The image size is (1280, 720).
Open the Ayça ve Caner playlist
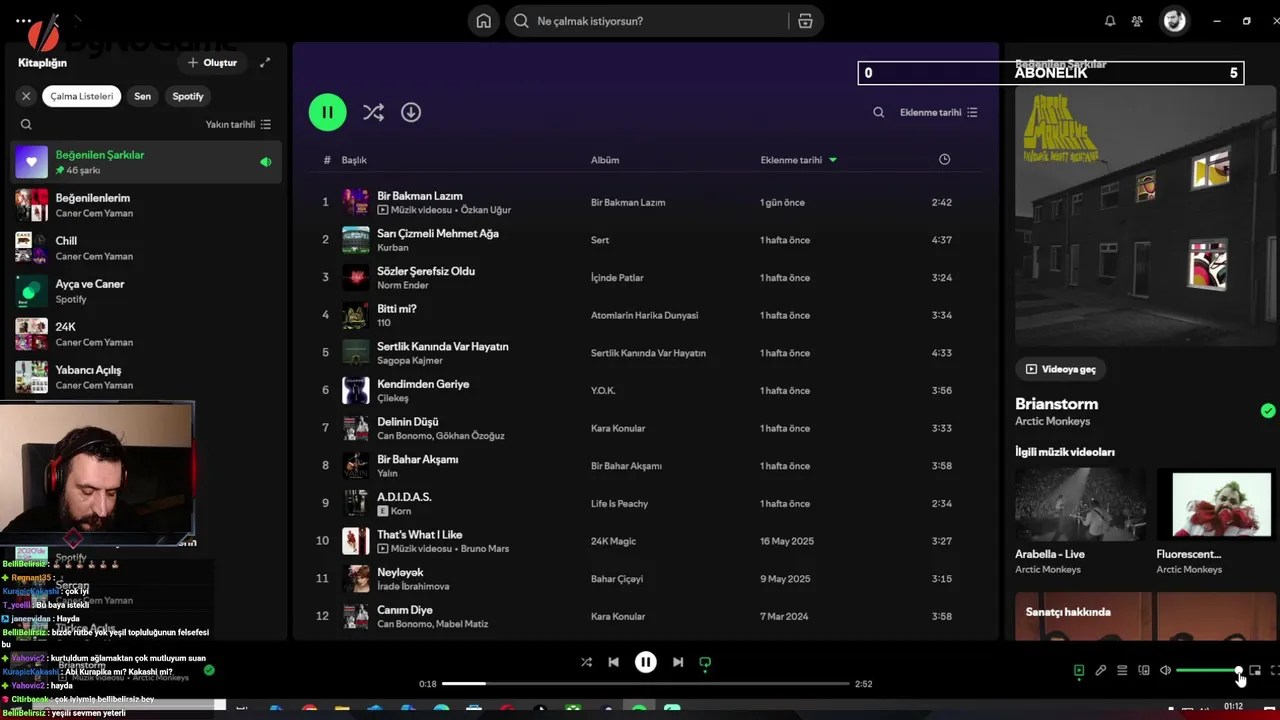point(146,291)
